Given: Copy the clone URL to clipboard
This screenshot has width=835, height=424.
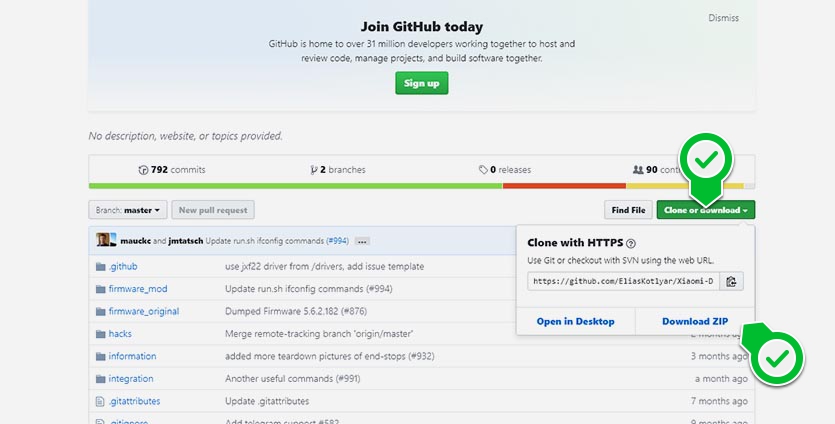Looking at the screenshot, I should (x=732, y=282).
